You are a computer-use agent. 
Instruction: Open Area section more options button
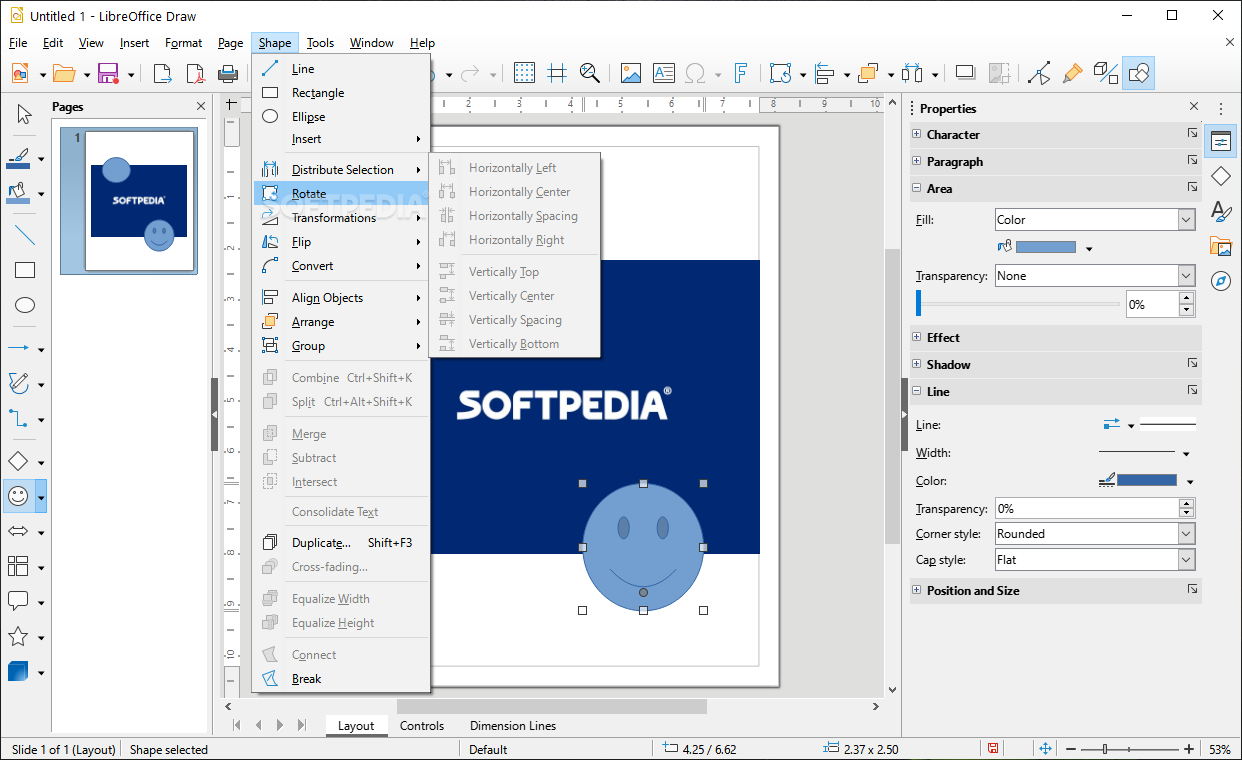pyautogui.click(x=1192, y=188)
